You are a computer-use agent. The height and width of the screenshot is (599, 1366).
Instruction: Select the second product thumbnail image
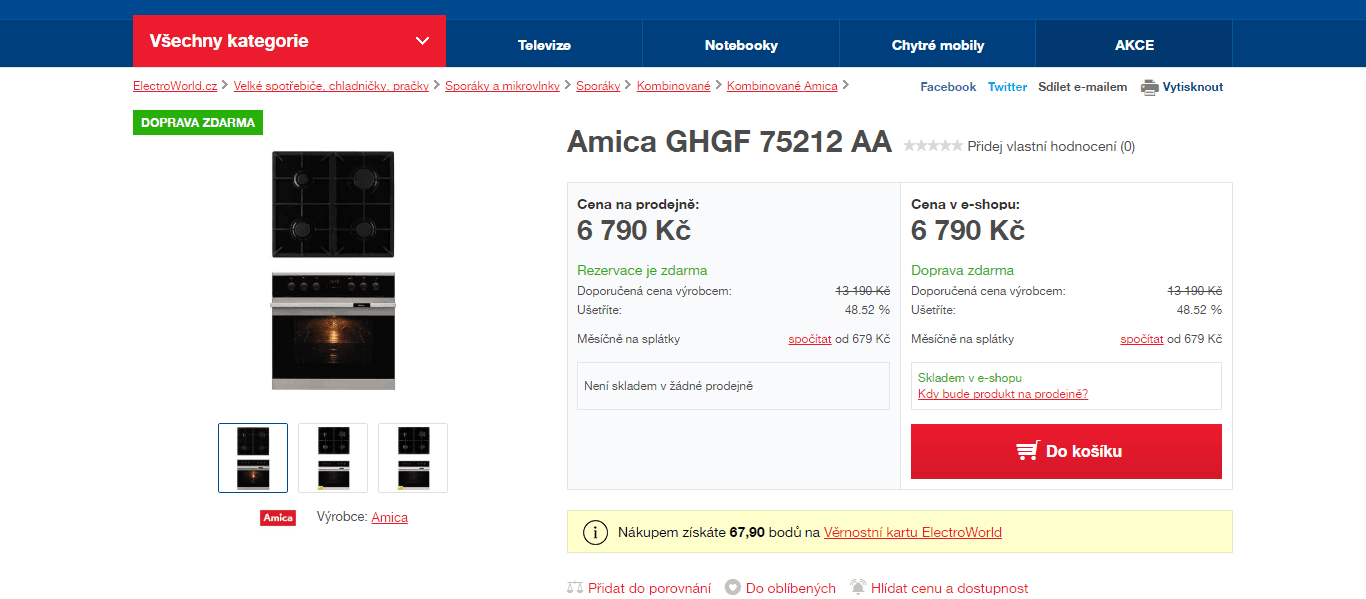point(333,458)
